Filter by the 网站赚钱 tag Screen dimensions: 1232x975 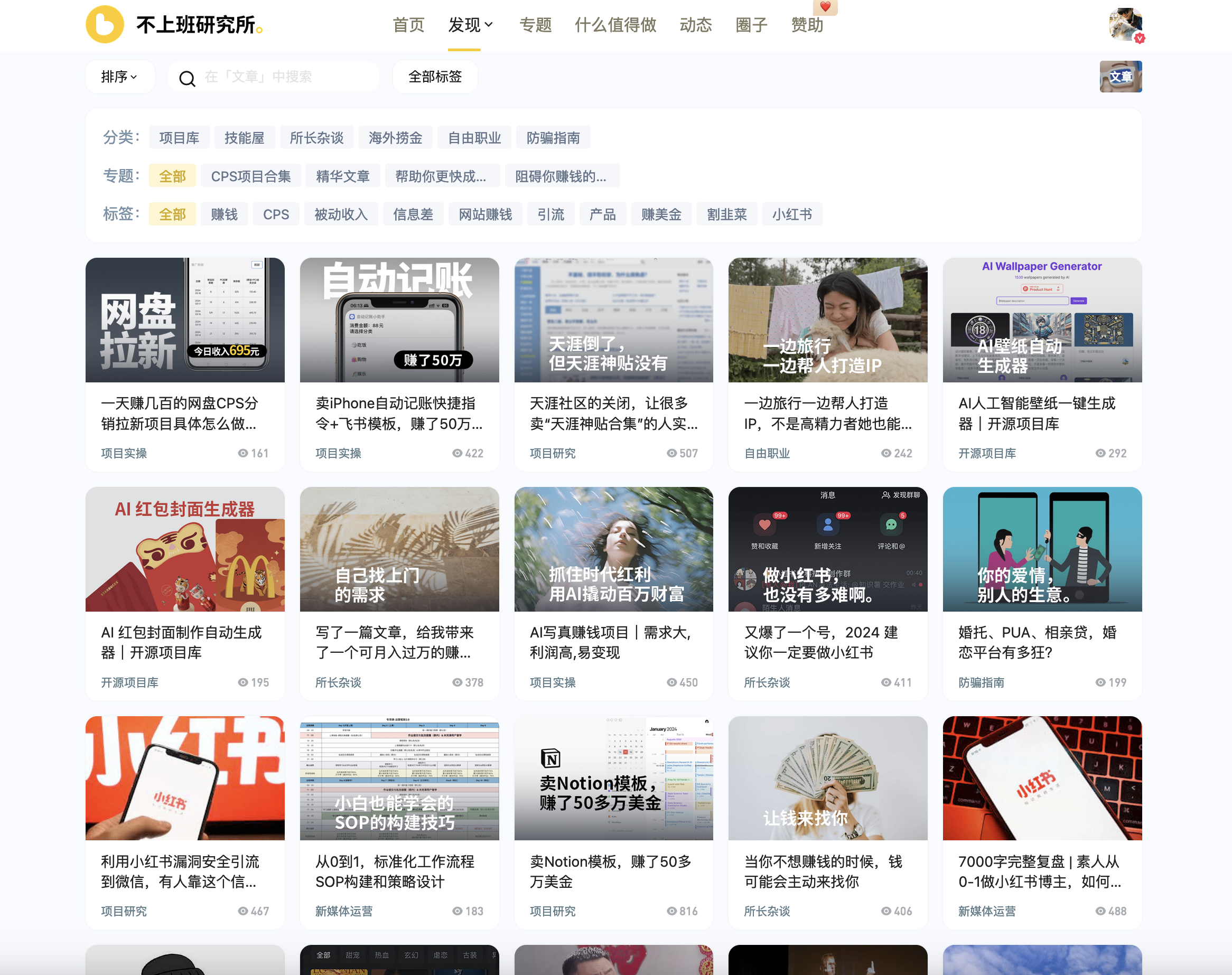[x=486, y=214]
